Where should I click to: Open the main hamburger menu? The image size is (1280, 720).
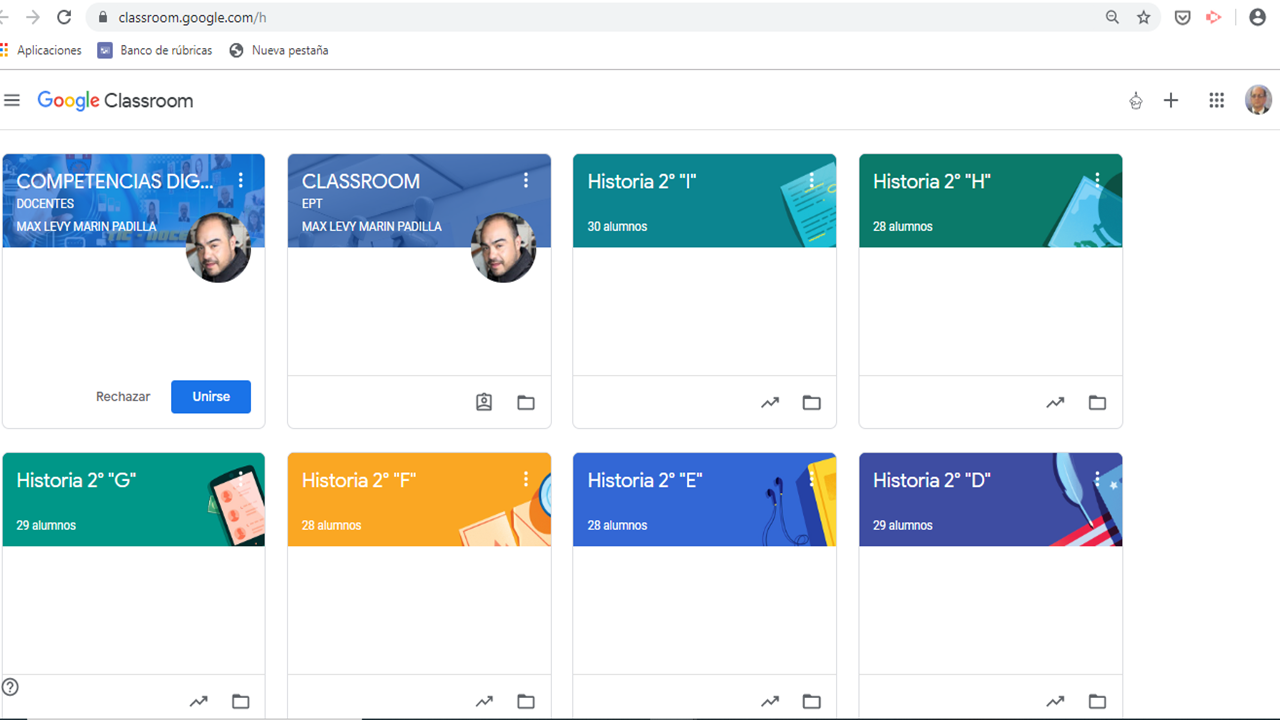[x=12, y=100]
